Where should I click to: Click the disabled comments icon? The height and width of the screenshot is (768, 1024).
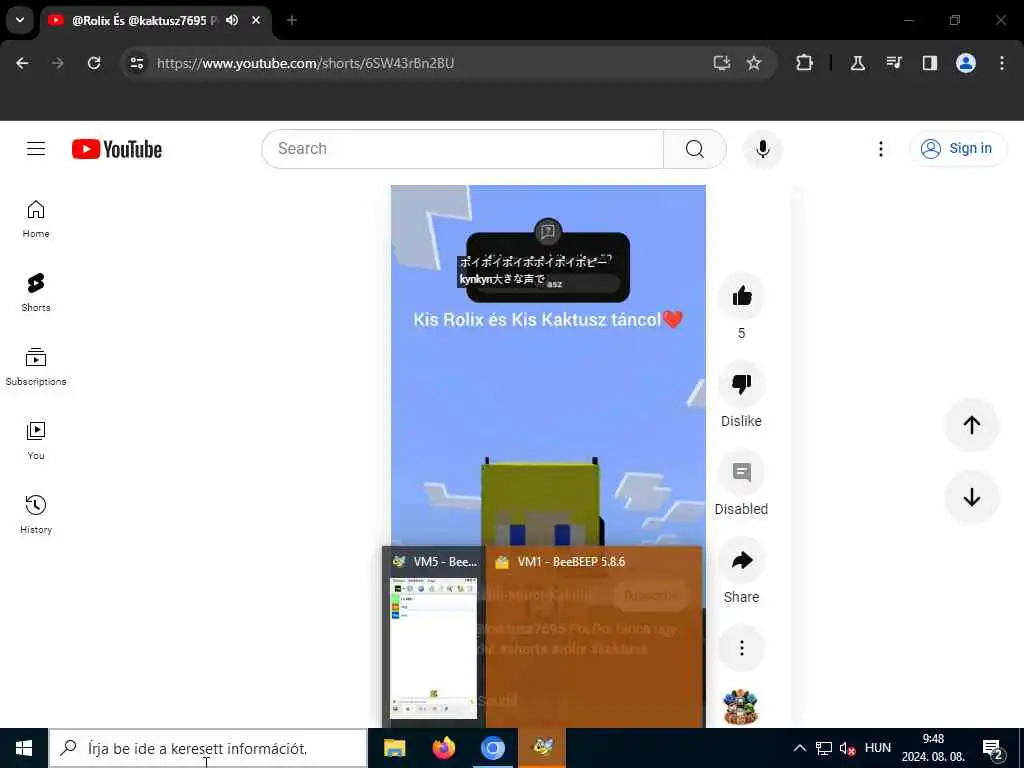(741, 472)
